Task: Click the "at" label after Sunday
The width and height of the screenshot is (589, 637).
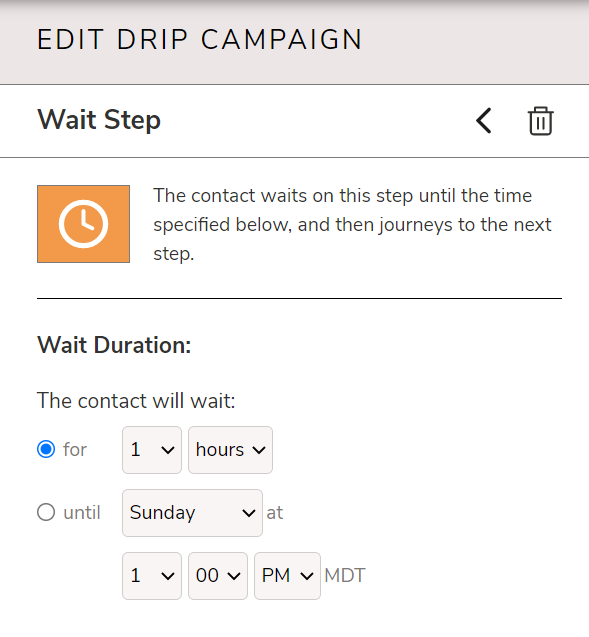Action: (x=275, y=513)
